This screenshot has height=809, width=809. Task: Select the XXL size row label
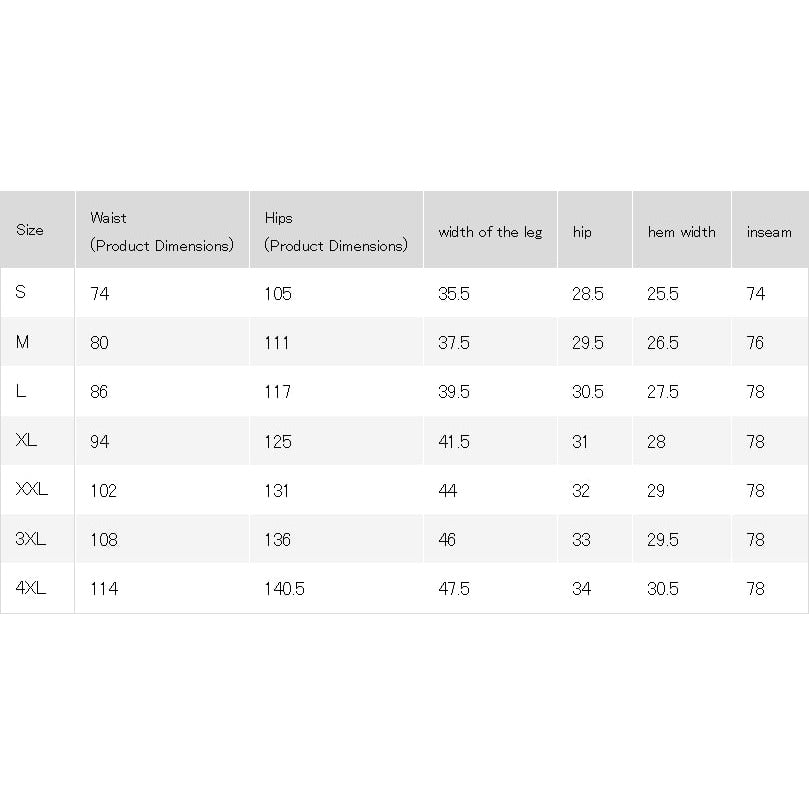[31, 489]
